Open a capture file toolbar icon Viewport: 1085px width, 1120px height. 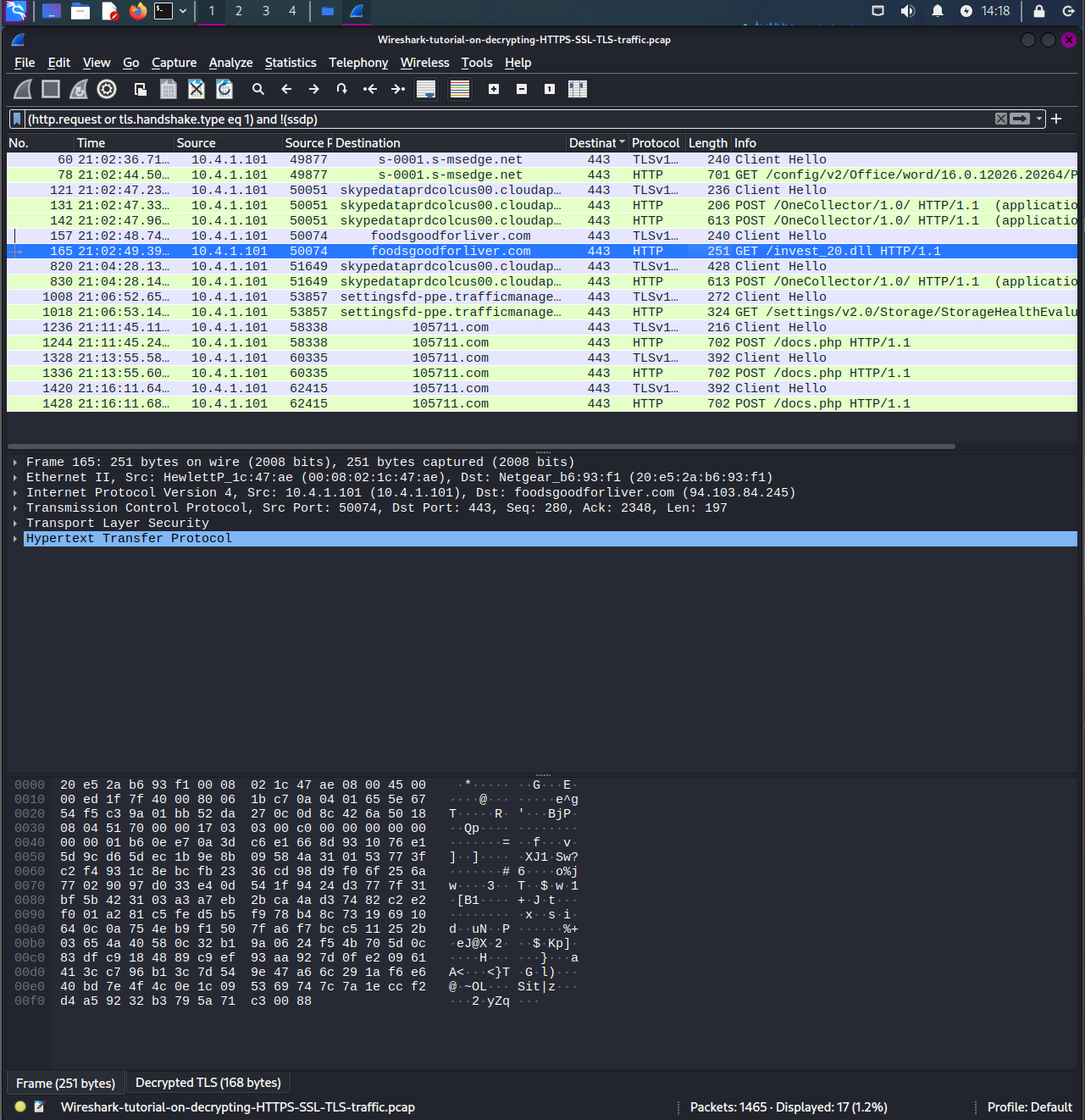click(141, 89)
